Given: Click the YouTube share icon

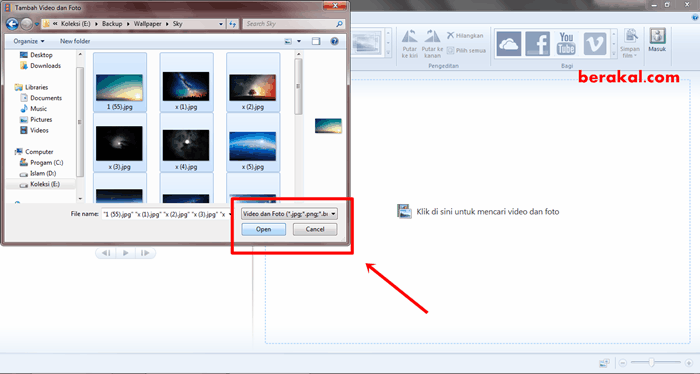Looking at the screenshot, I should pos(566,43).
